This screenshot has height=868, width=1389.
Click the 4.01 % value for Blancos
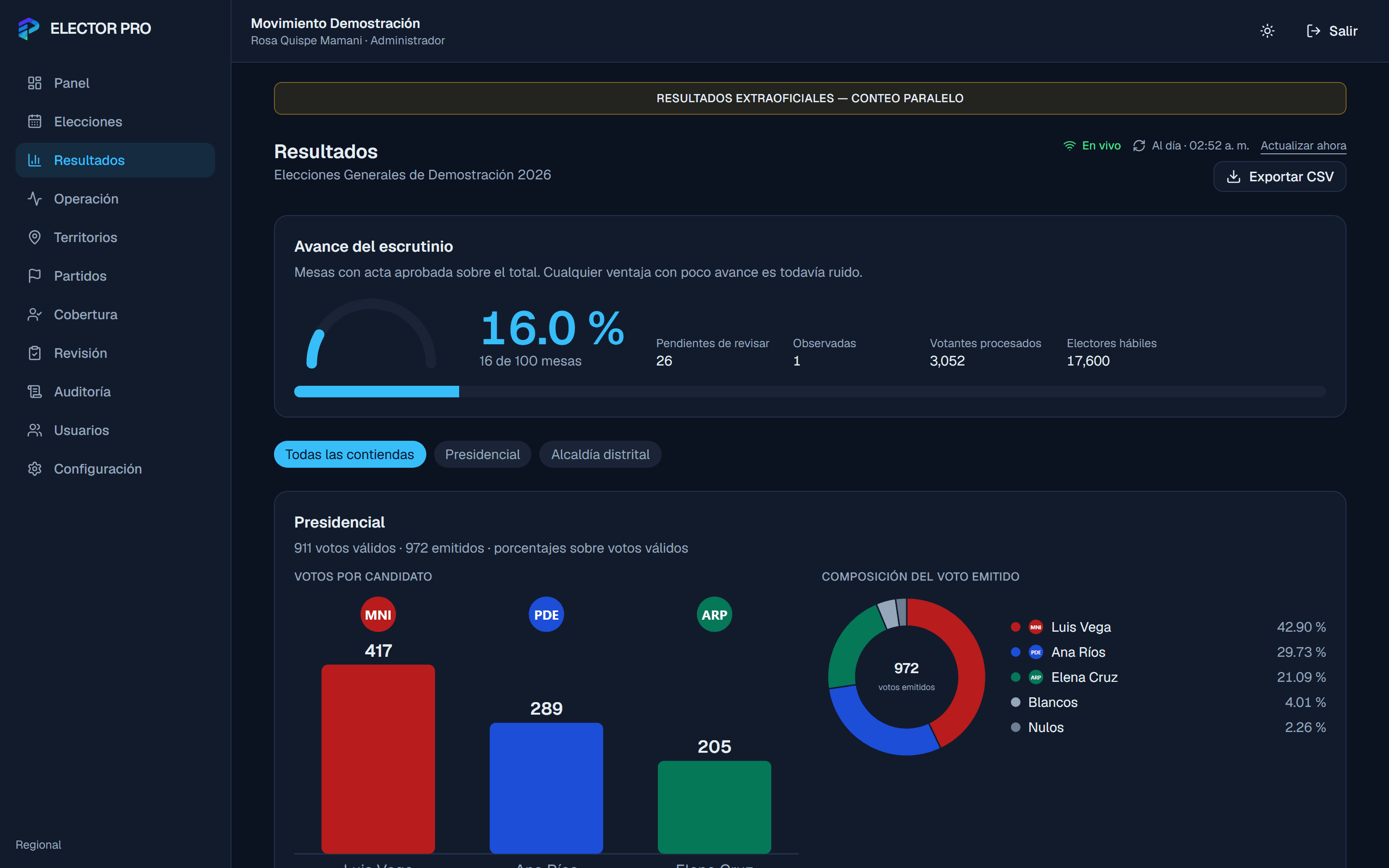click(x=1305, y=702)
